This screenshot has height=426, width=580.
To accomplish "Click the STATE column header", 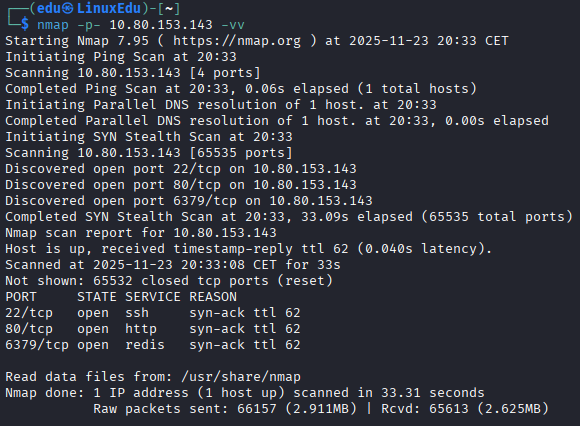I will 97,297.
